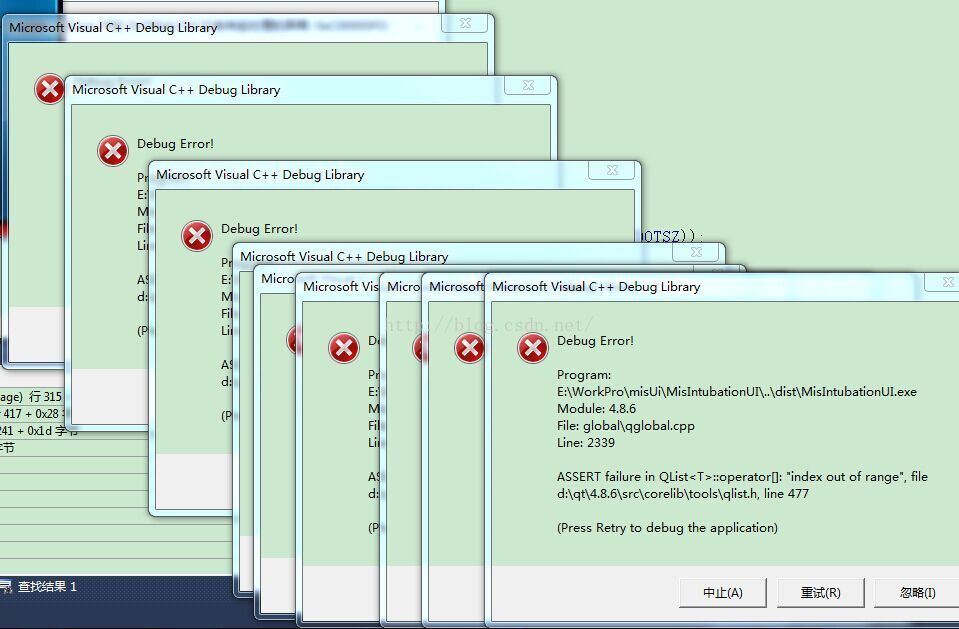Close the rearmost Debug Library dialog

(x=464, y=23)
